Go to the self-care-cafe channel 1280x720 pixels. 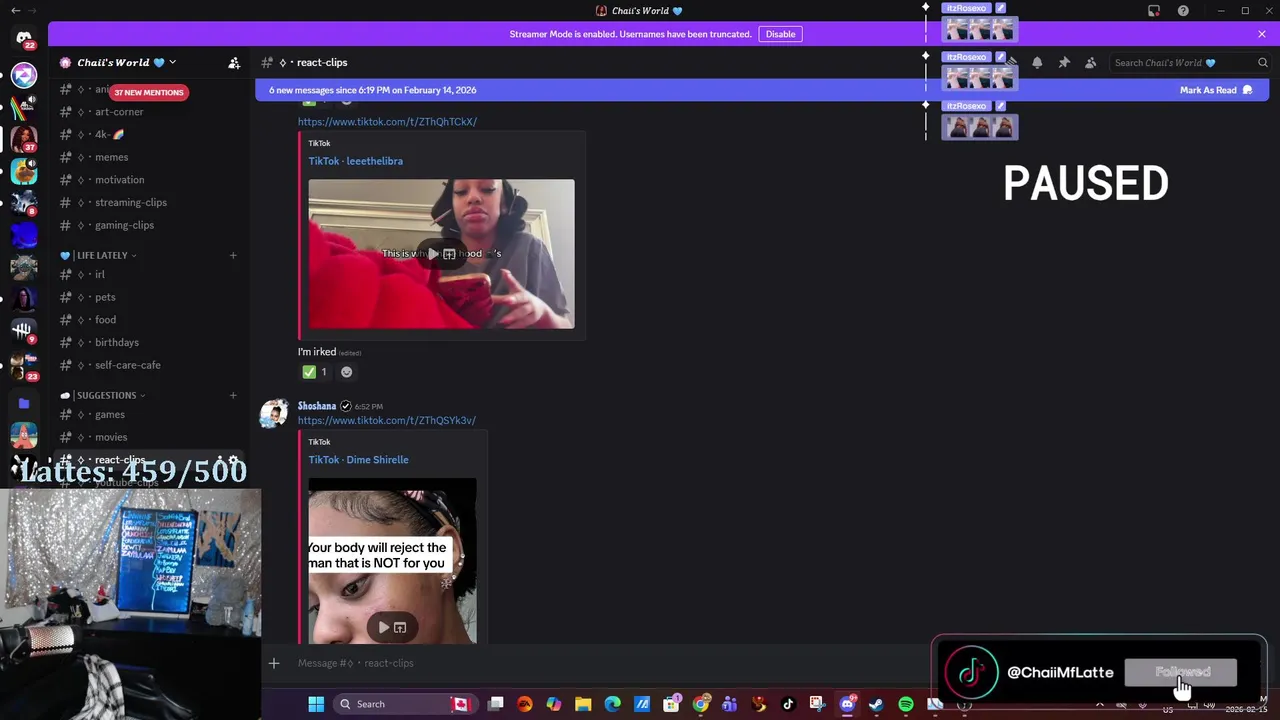127,365
